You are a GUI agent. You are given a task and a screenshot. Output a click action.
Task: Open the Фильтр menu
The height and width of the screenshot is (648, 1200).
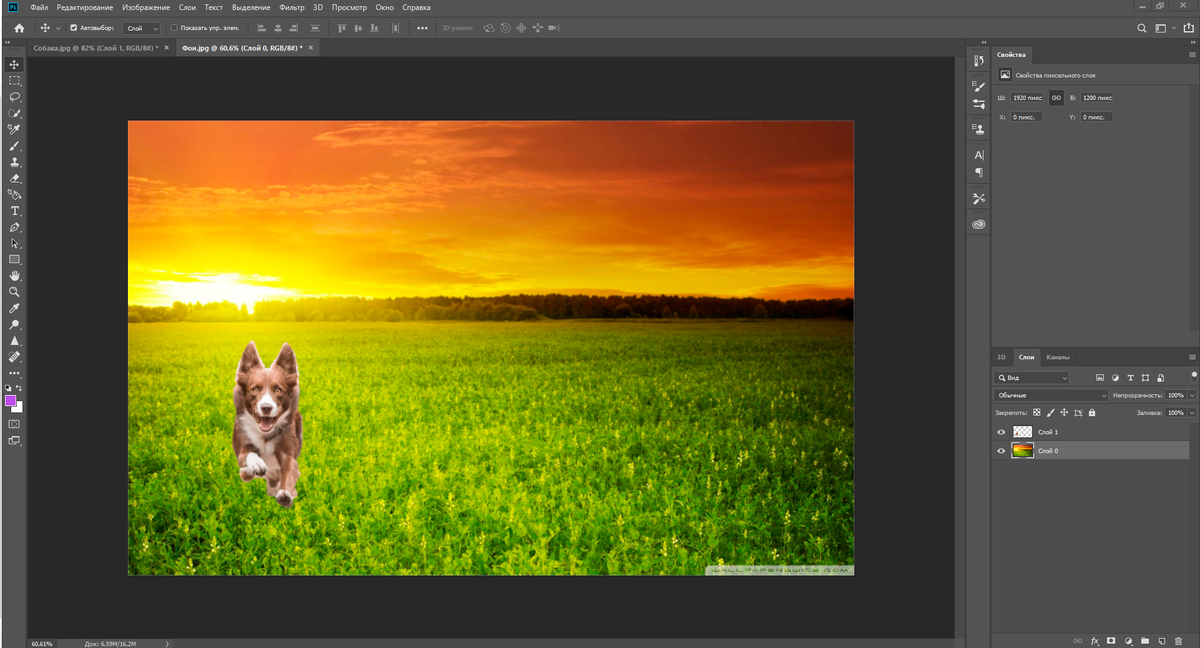click(x=292, y=7)
